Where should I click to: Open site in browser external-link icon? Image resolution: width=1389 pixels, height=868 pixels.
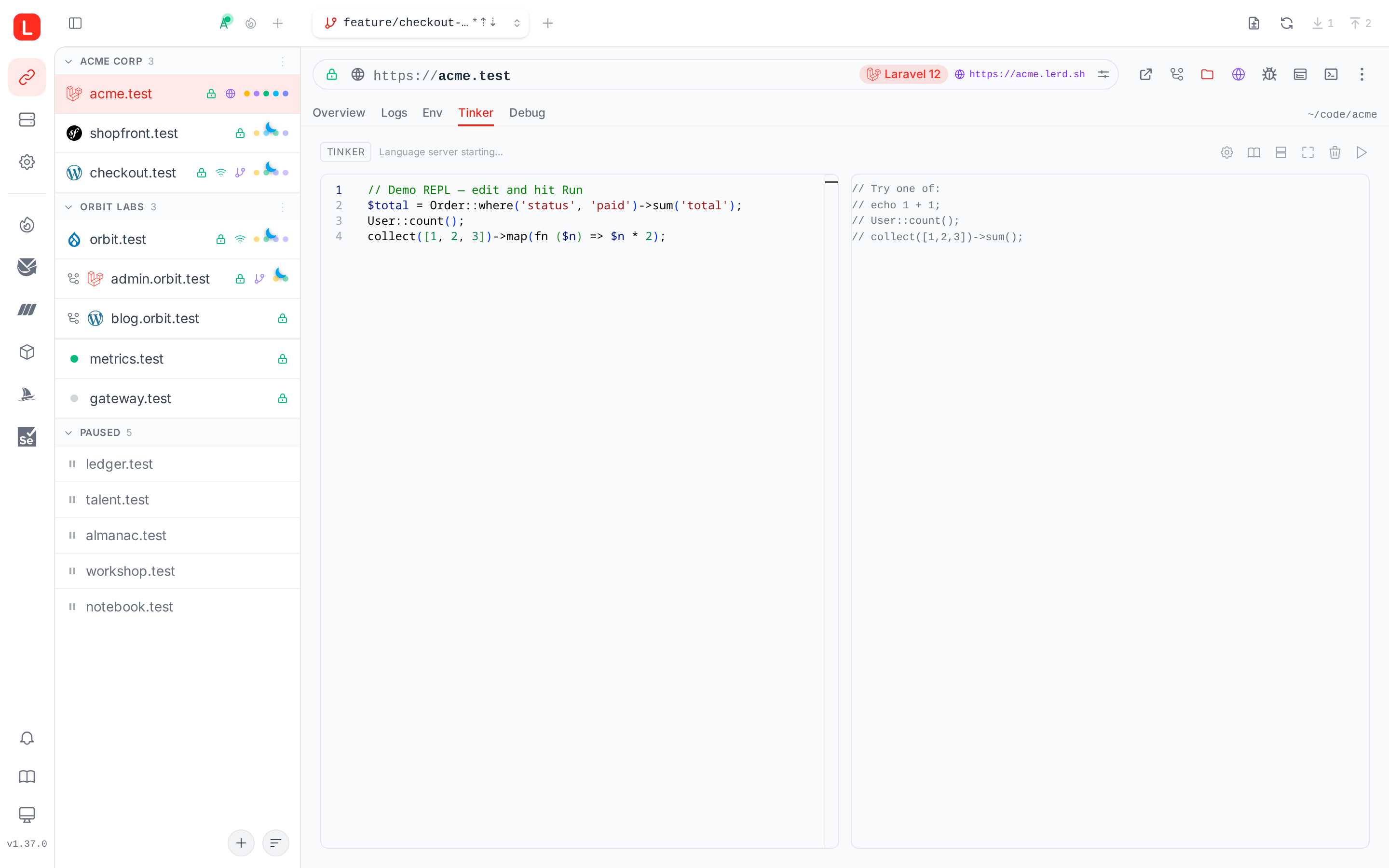1145,74
